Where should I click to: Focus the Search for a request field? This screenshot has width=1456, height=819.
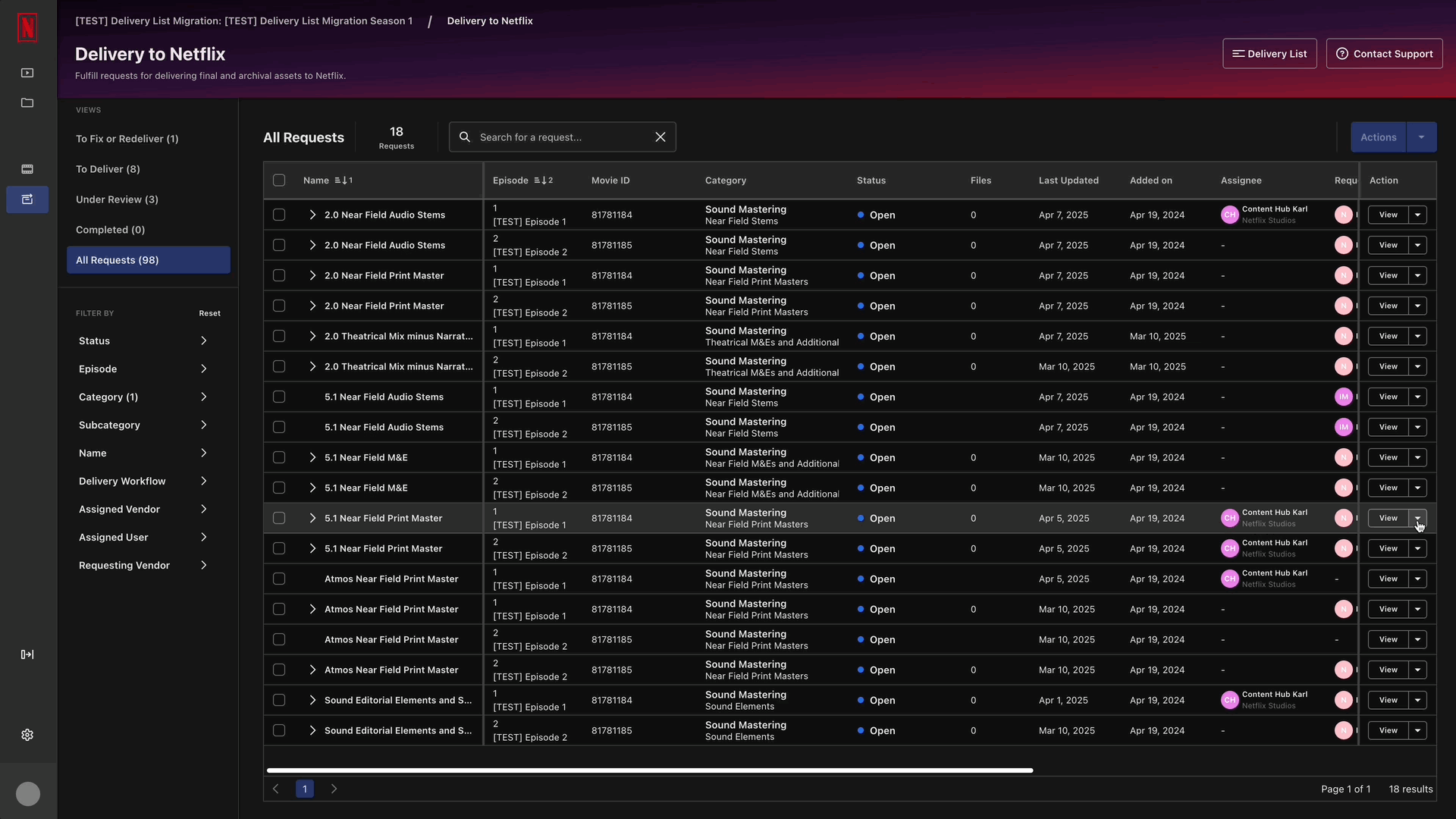[x=562, y=137]
